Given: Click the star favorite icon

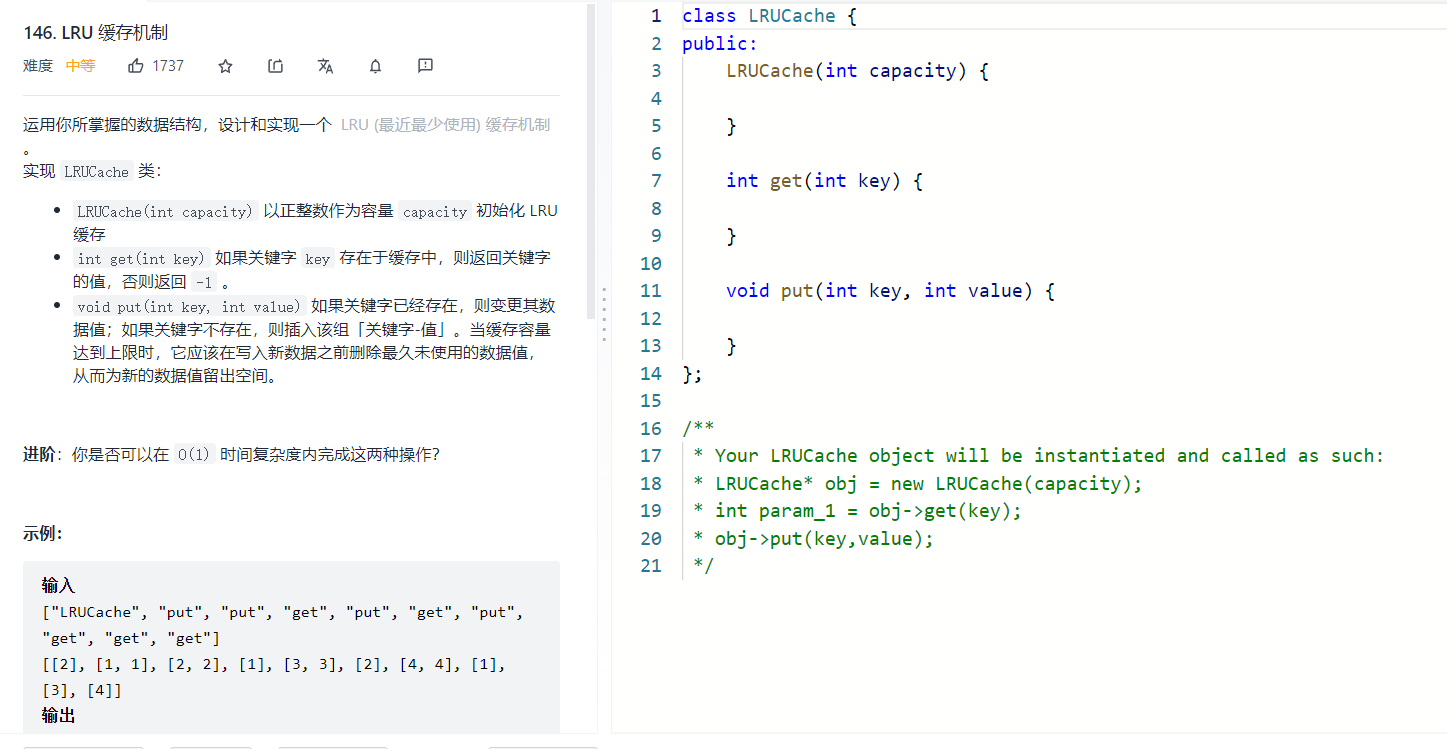Looking at the screenshot, I should [225, 66].
